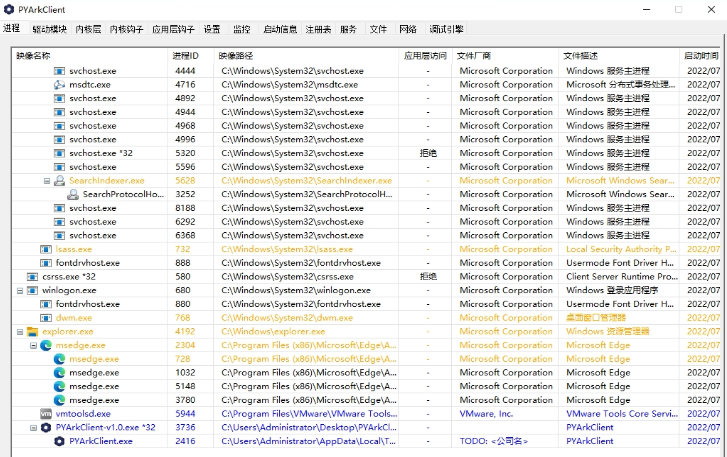Sort by the 映像路径 column header

pos(306,56)
